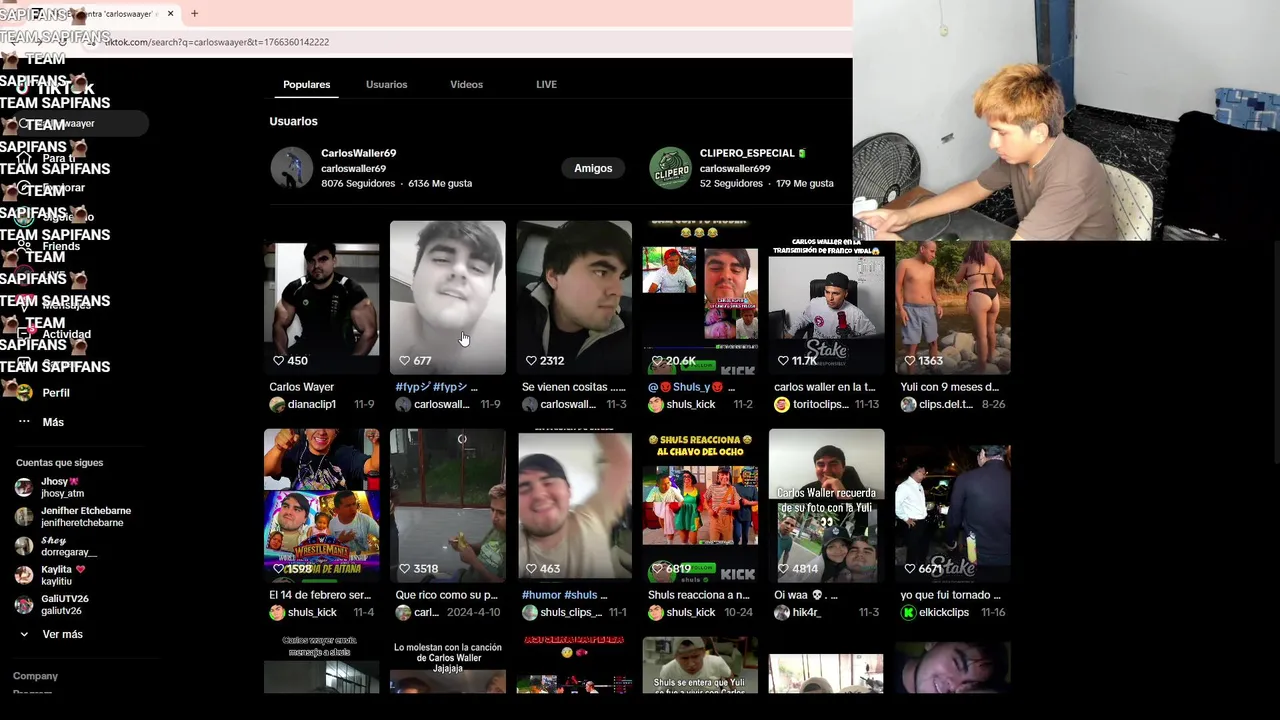Switch to the Populares tab
Screen dimensions: 1280x720
306,84
